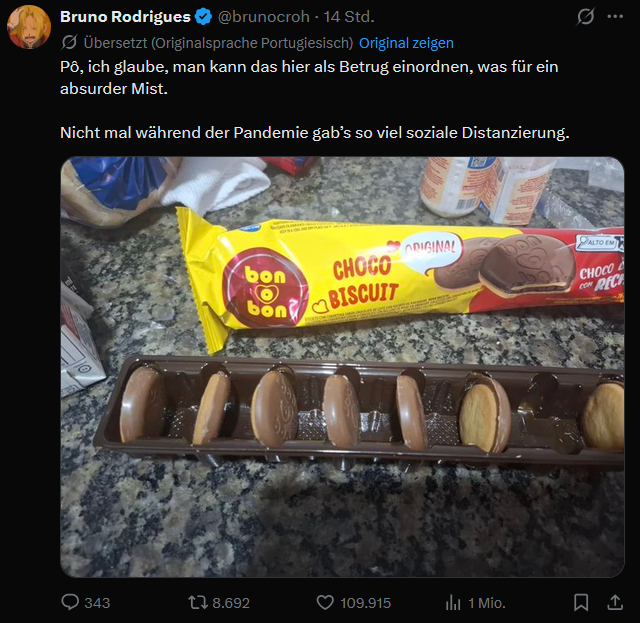Click the Grok icon at top right

point(585,17)
